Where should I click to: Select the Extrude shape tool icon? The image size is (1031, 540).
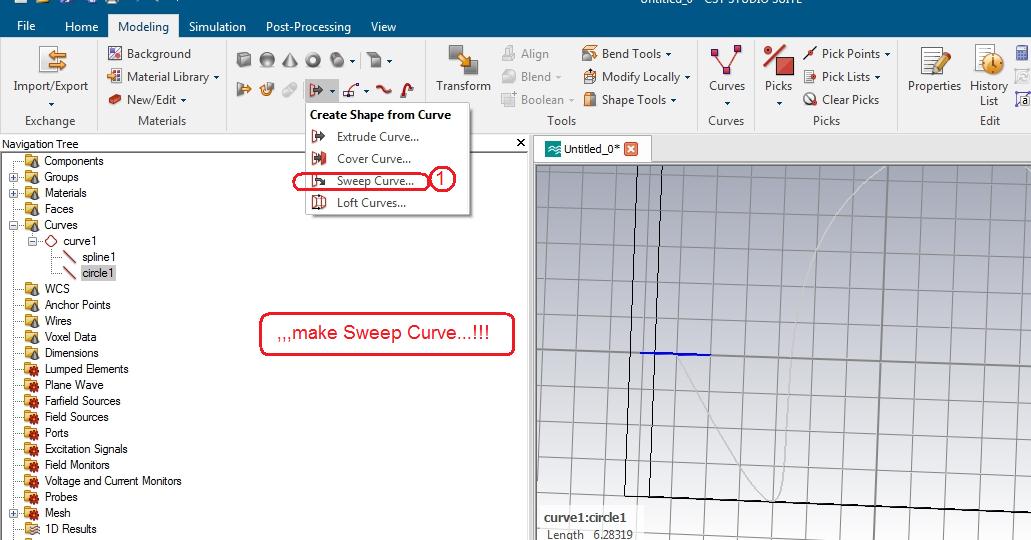tap(373, 60)
